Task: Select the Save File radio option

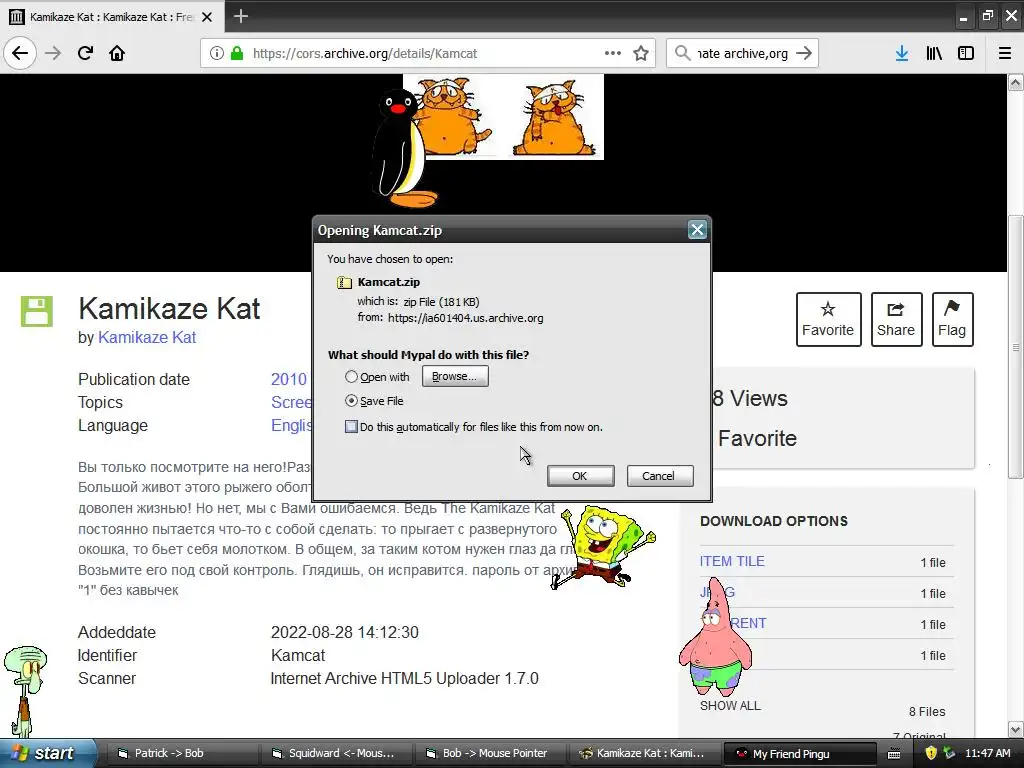Action: pyautogui.click(x=351, y=401)
